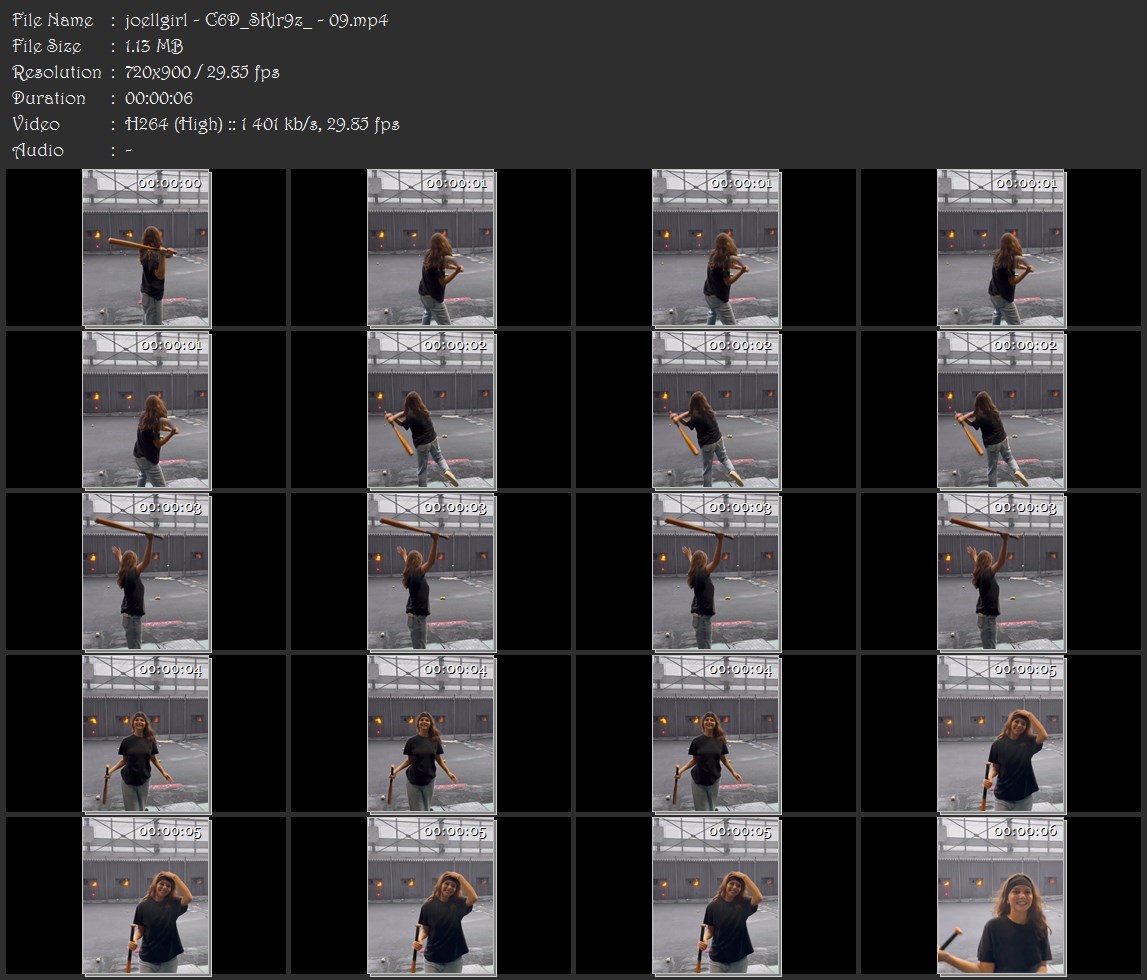The height and width of the screenshot is (980, 1147).
Task: Choose the third frame stamped 00:00:01
Action: click(1001, 248)
